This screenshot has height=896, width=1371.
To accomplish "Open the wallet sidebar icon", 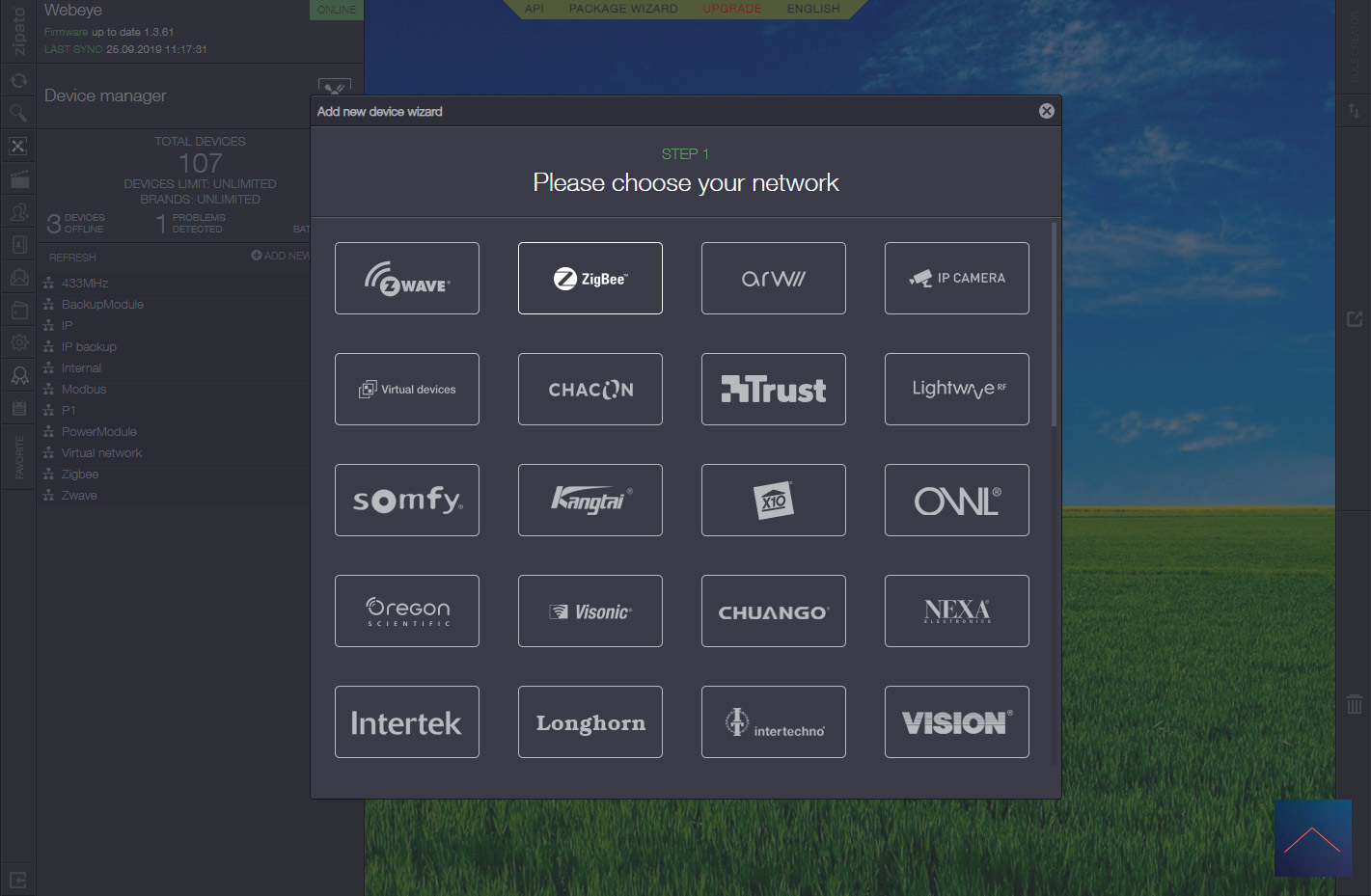I will coord(18,311).
